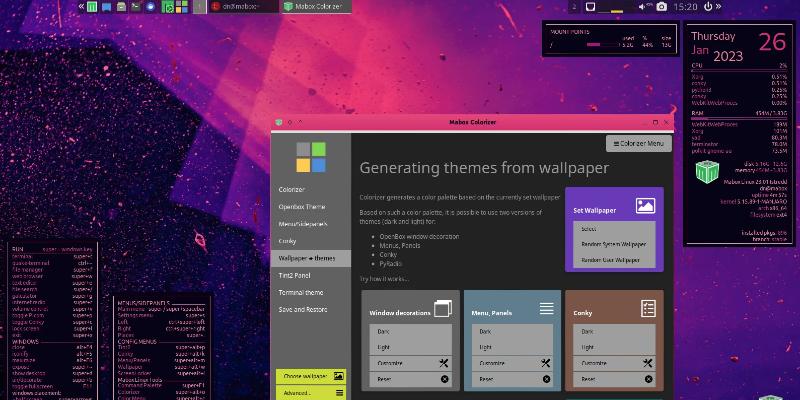The height and width of the screenshot is (400, 800).
Task: Apply Dark theme for Window decorations
Action: pyautogui.click(x=410, y=331)
